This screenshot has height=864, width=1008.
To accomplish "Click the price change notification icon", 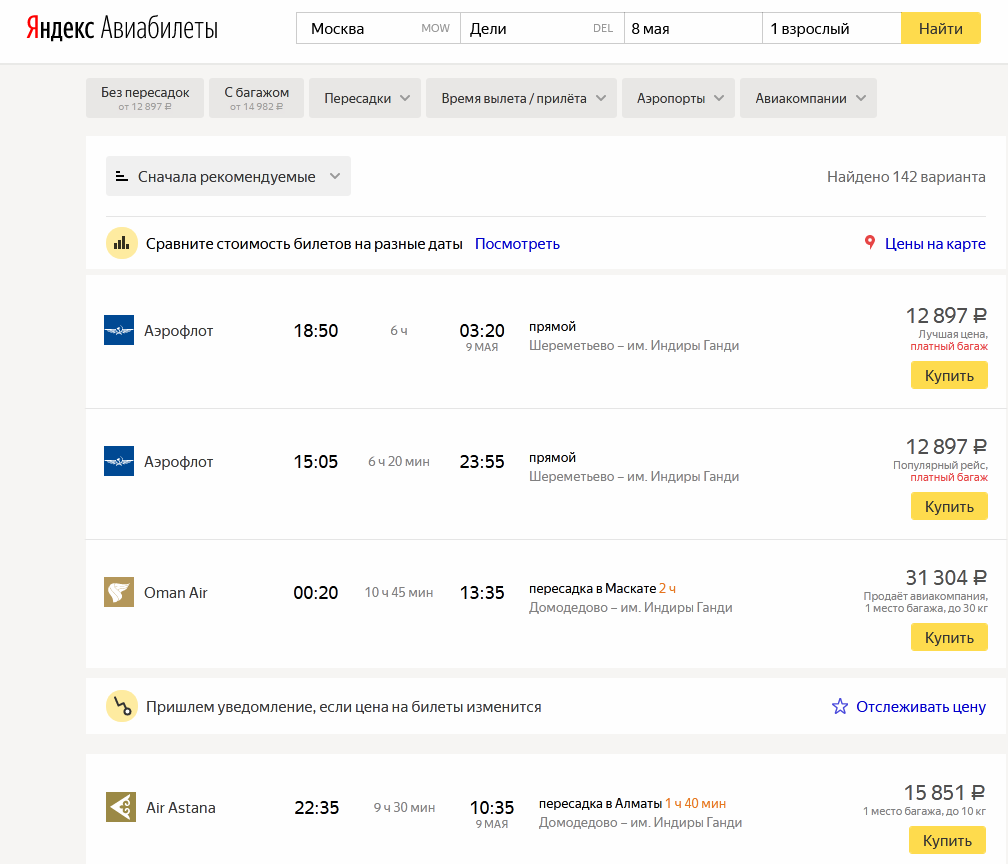I will pyautogui.click(x=122, y=707).
